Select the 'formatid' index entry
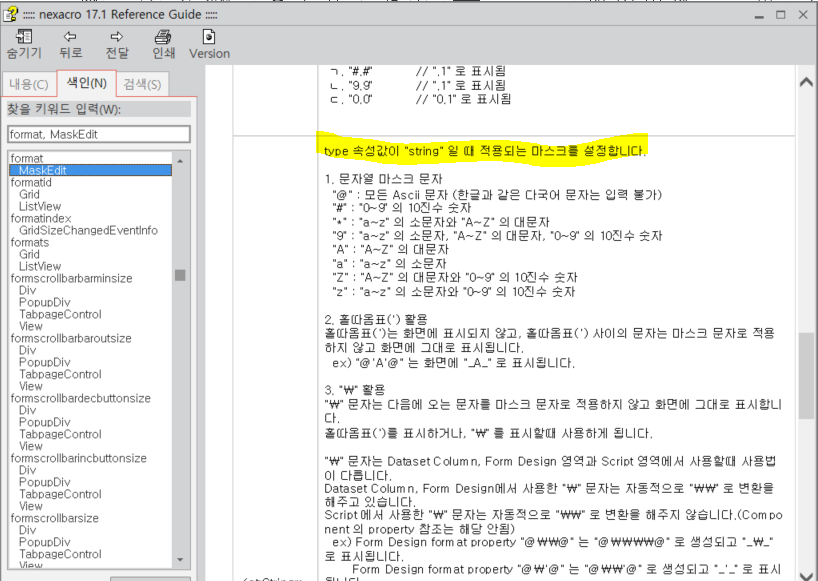Screen dimensions: 818x581 point(31,183)
